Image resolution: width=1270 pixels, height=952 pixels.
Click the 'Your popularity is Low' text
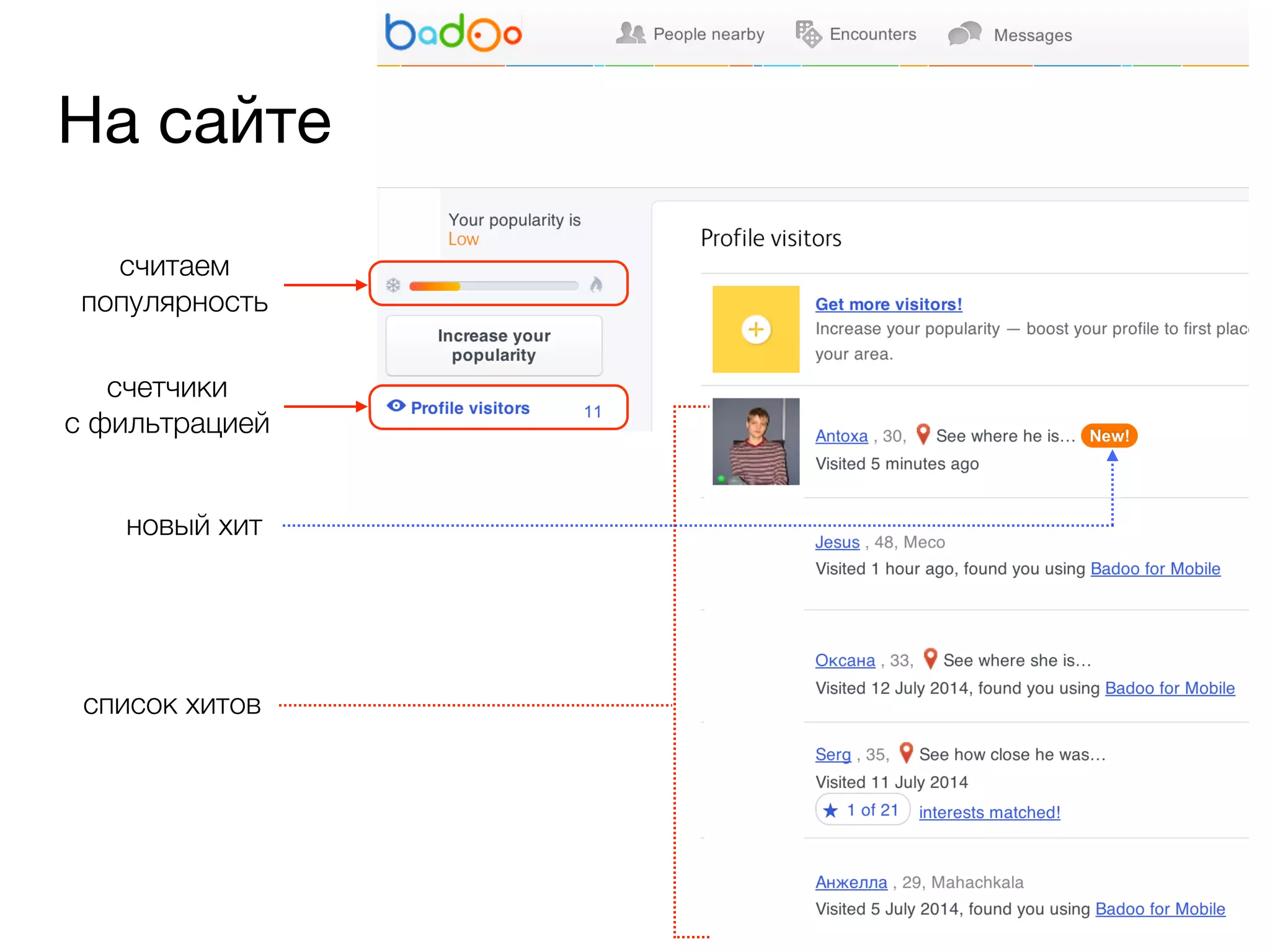coord(514,229)
